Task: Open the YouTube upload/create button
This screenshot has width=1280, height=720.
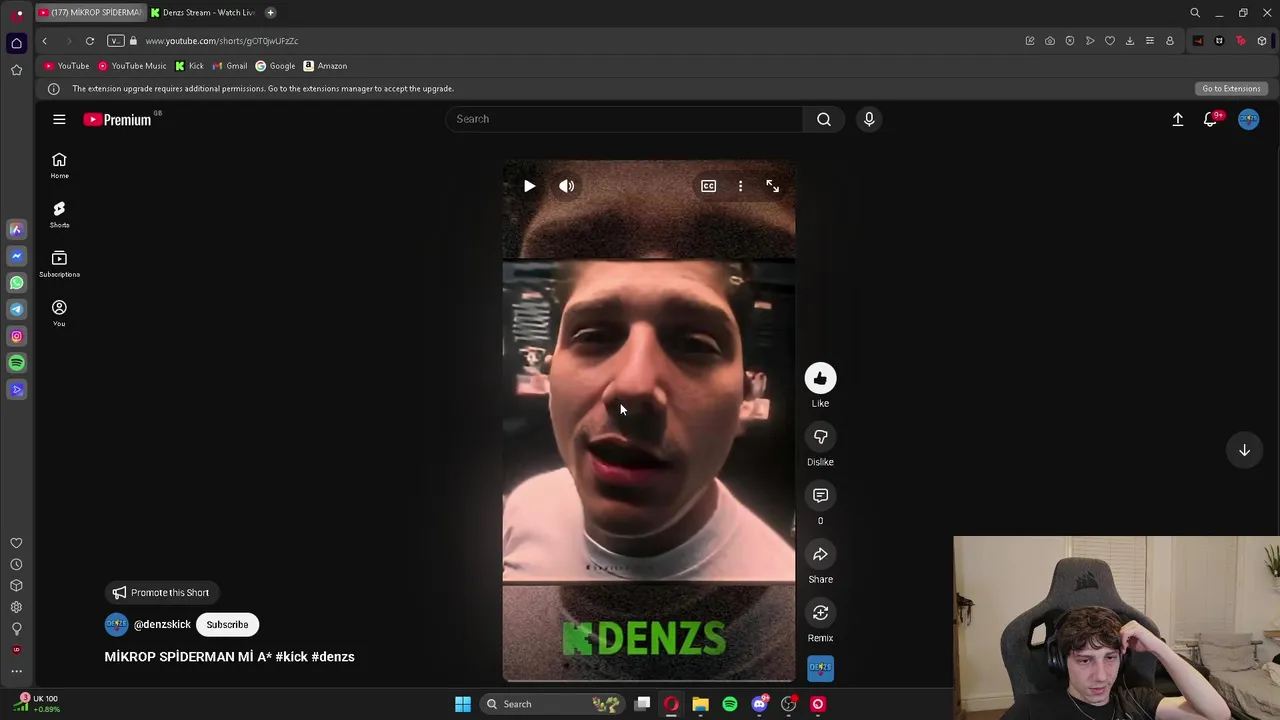Action: pyautogui.click(x=1178, y=119)
